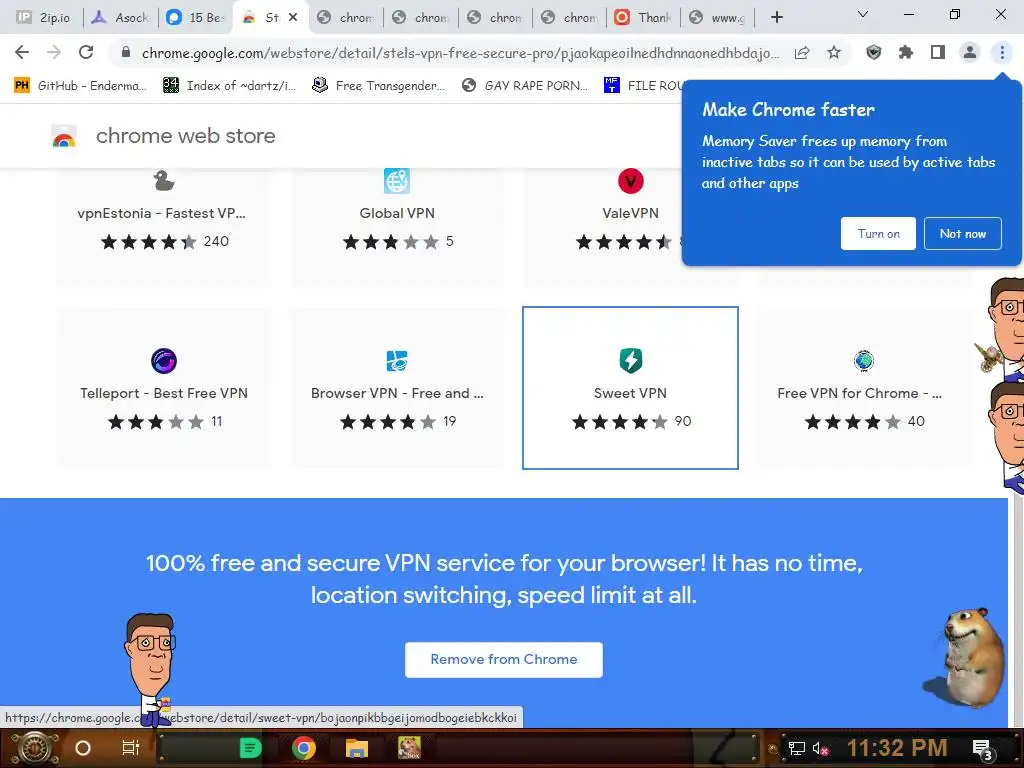Click the address bar URL
This screenshot has height=768, width=1024.
tap(460, 53)
